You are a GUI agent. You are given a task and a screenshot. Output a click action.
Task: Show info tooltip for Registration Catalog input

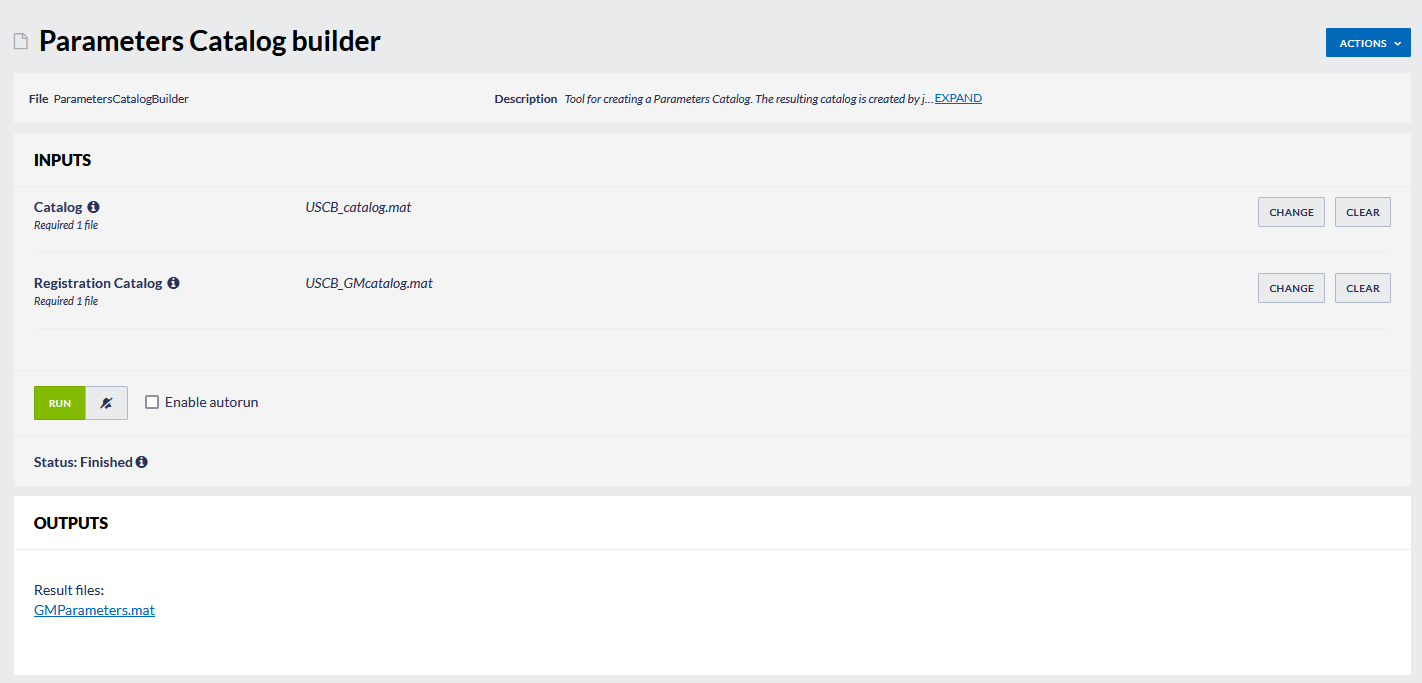(173, 283)
